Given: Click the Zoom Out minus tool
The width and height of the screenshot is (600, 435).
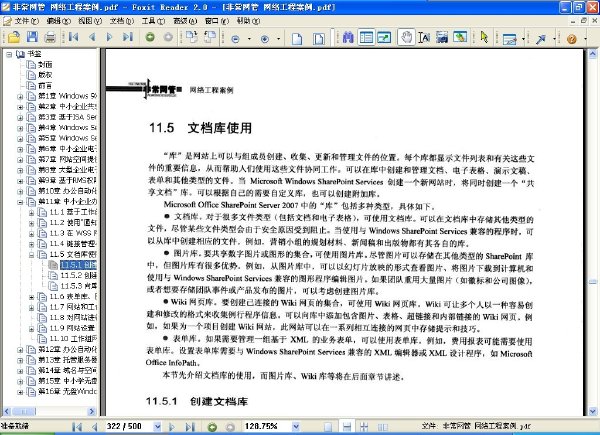Looking at the screenshot, I should [x=235, y=39].
